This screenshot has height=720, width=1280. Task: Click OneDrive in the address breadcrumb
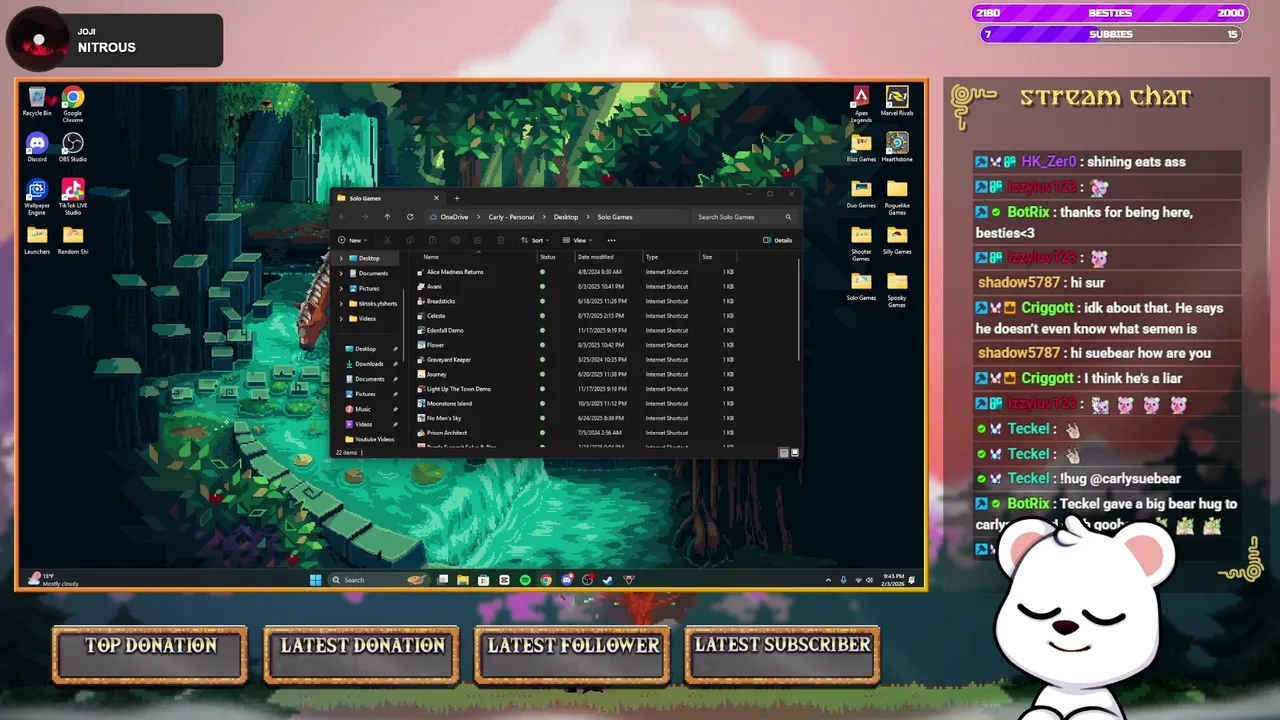click(x=454, y=217)
